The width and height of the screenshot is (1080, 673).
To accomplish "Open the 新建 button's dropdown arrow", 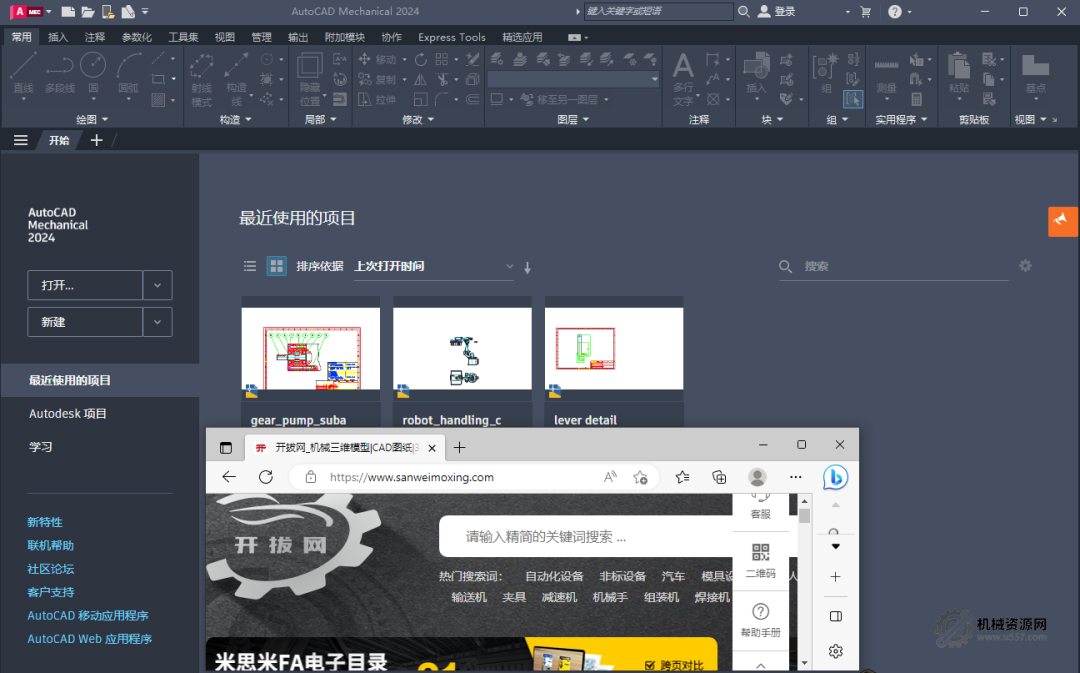I will (x=157, y=321).
